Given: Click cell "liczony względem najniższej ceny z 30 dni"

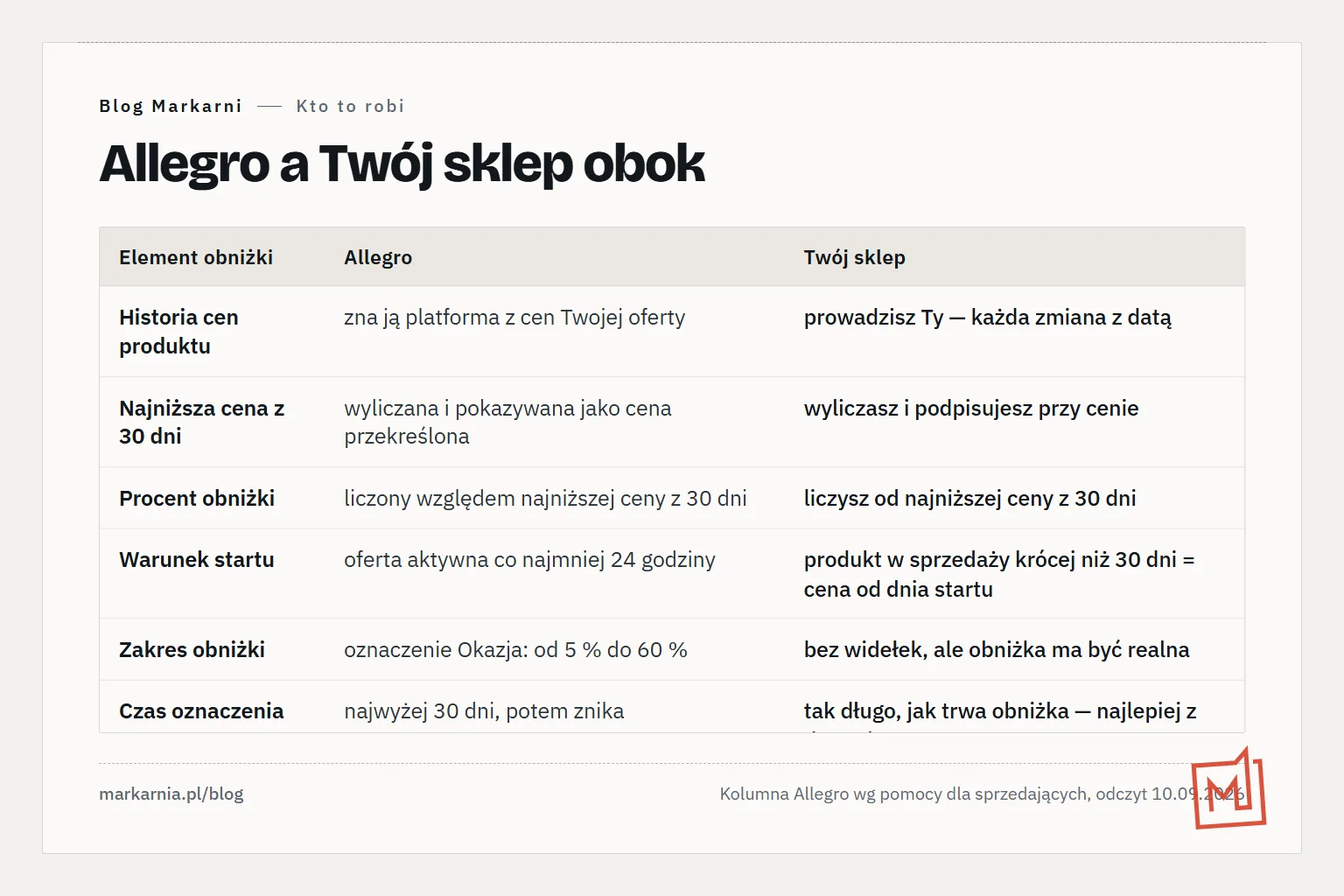Looking at the screenshot, I should point(545,498).
